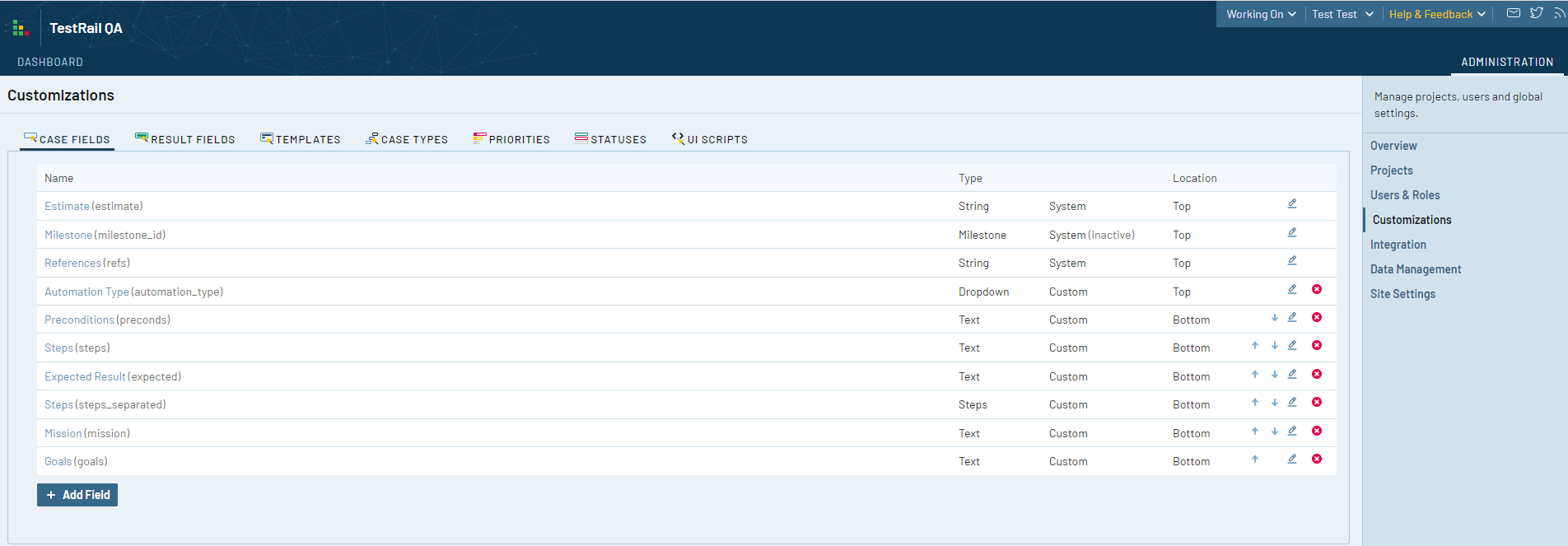The width and height of the screenshot is (1568, 546).
Task: Open the Twitter icon in header
Action: (1537, 13)
